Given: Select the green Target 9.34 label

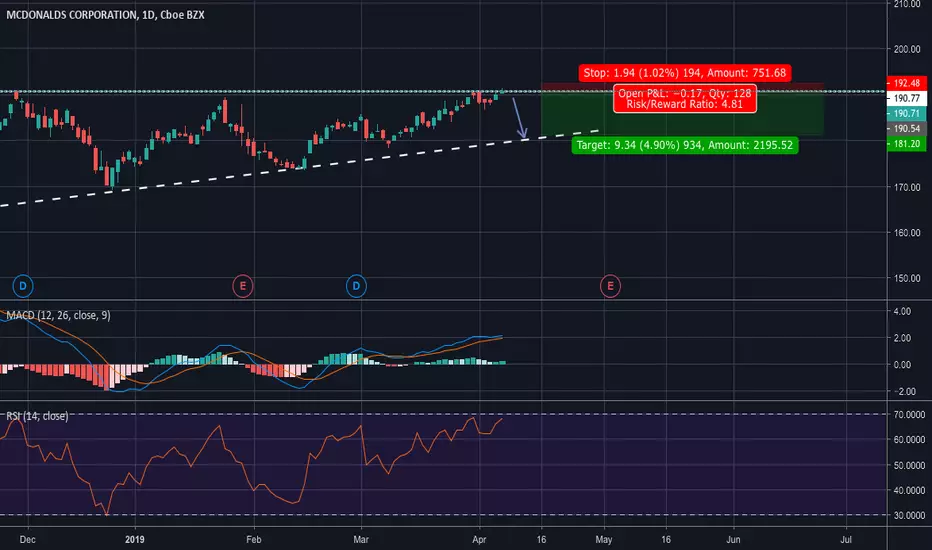Looking at the screenshot, I should [x=685, y=145].
